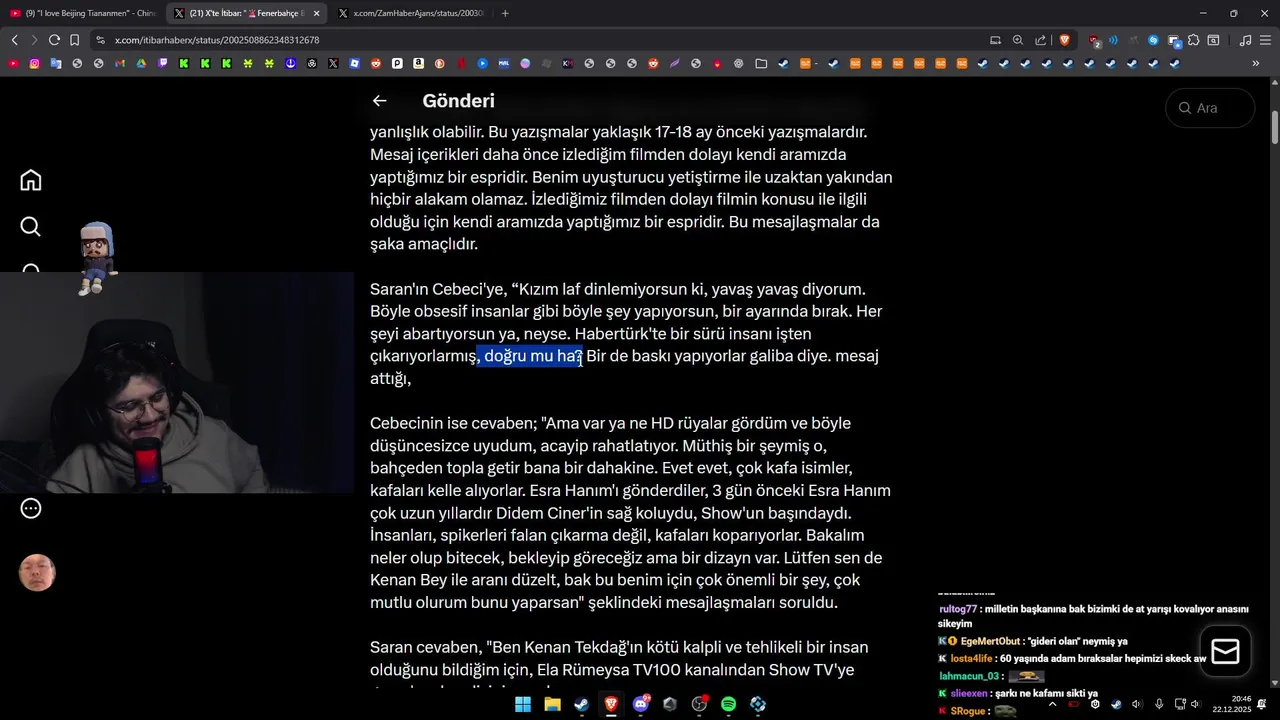Open OBS Studio from the taskbar
The width and height of the screenshot is (1280, 720).
(699, 704)
